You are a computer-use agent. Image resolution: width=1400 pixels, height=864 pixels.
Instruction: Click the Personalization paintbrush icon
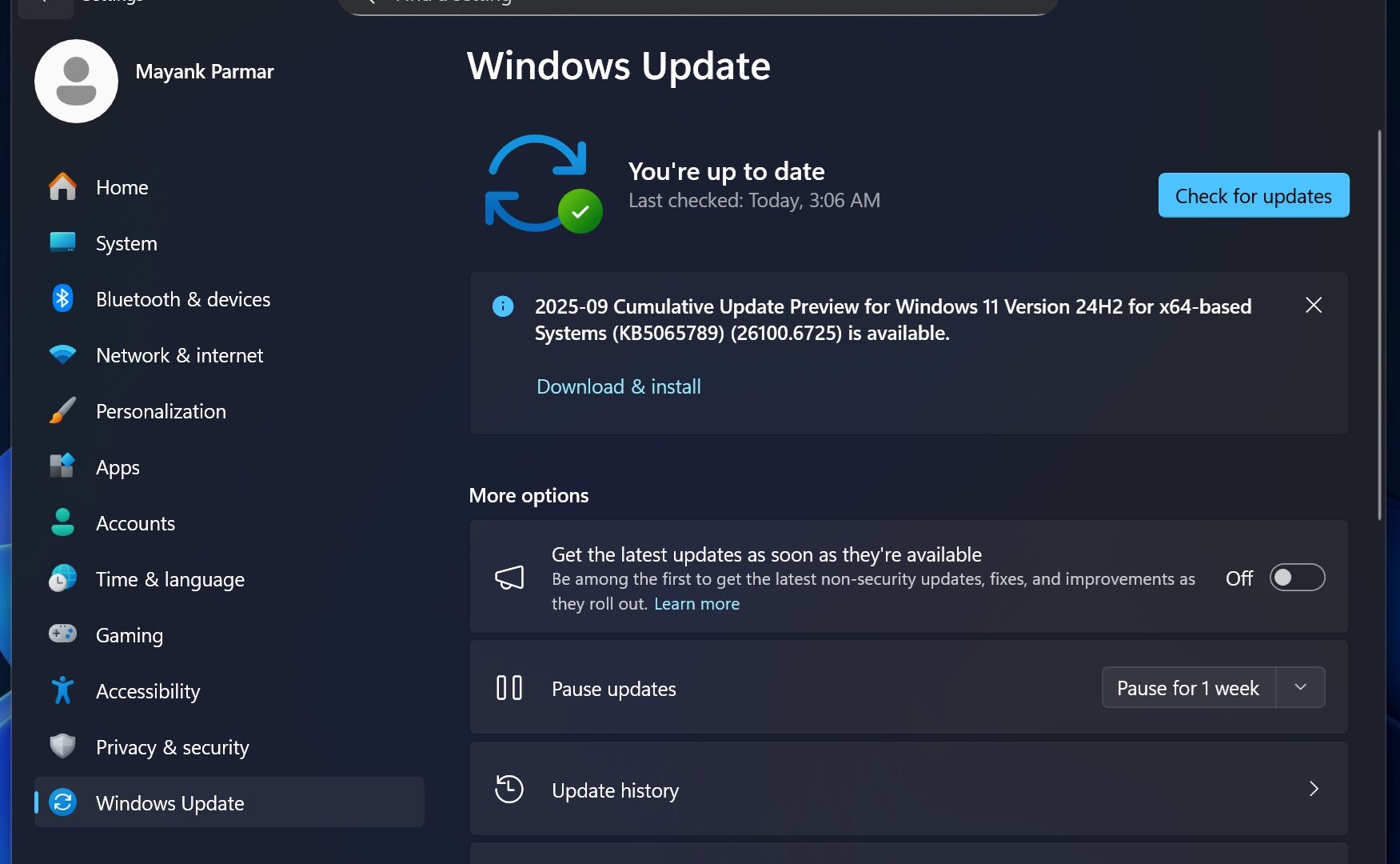pos(62,411)
